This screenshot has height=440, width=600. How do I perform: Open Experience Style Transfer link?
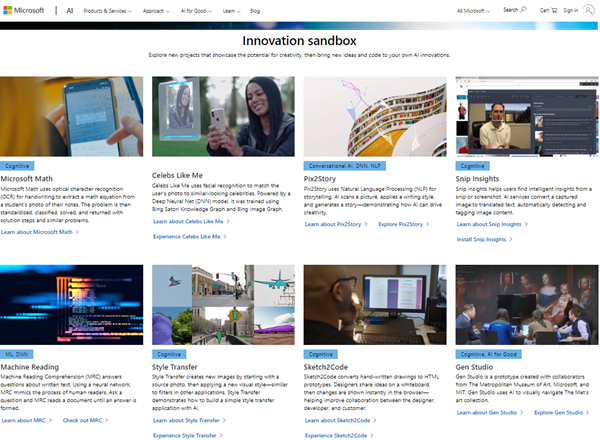point(188,435)
